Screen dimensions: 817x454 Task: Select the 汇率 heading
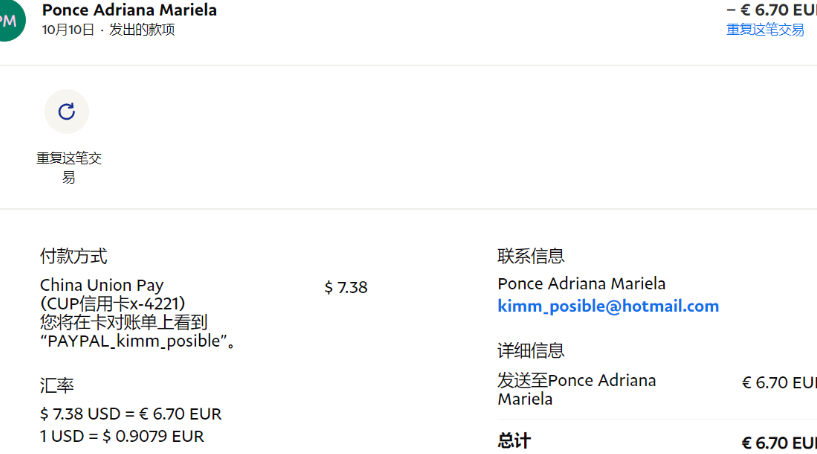57,385
